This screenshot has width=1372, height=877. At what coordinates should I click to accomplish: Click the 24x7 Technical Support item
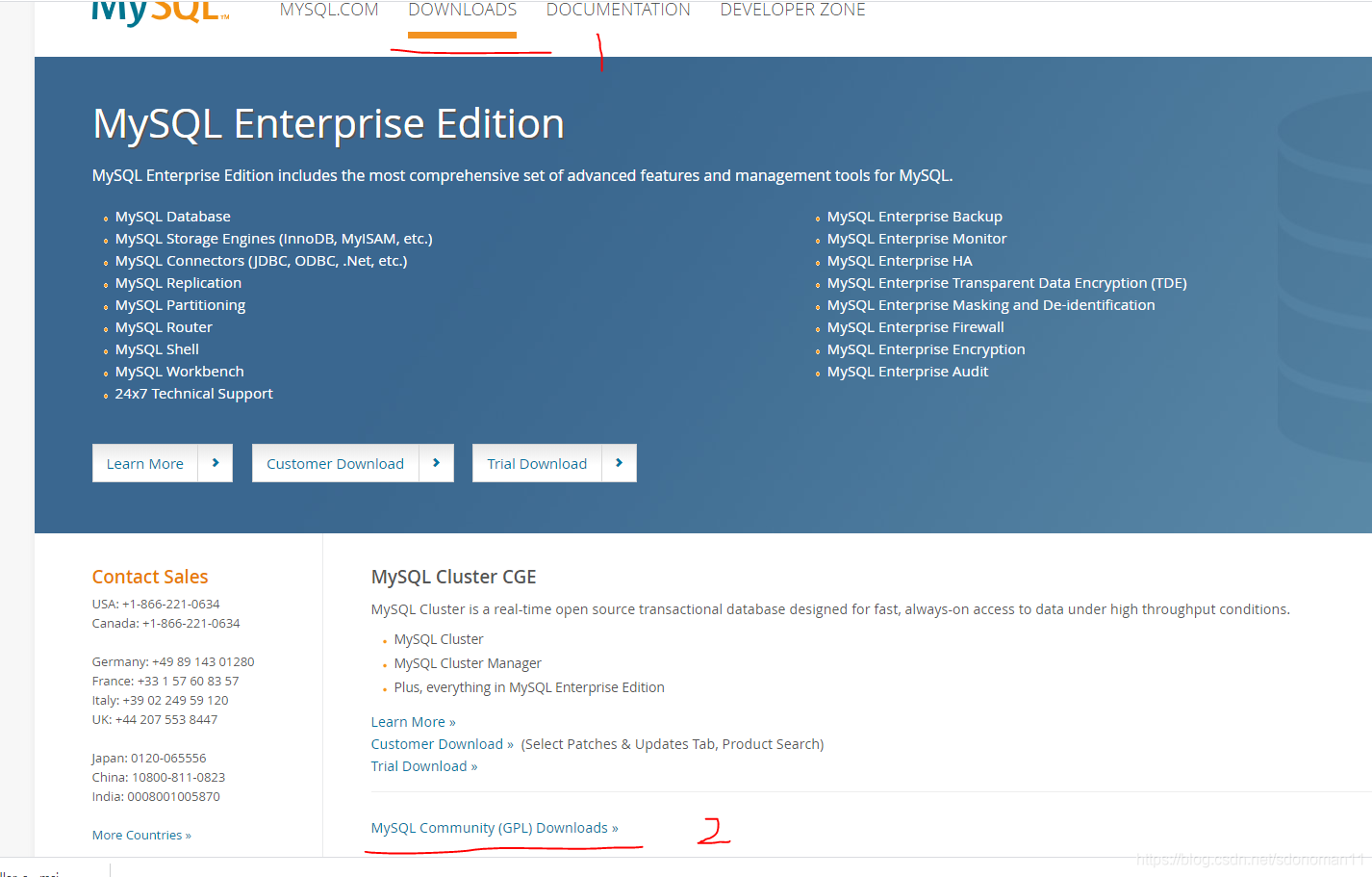[x=194, y=394]
